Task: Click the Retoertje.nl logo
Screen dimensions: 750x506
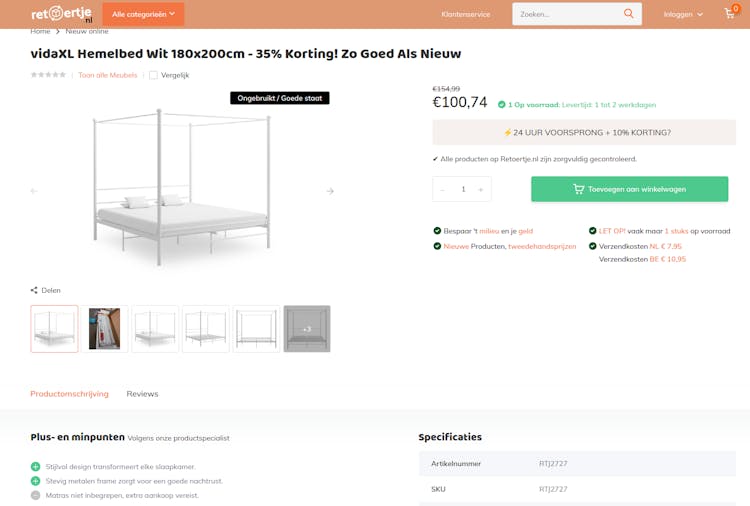Action: click(x=62, y=14)
